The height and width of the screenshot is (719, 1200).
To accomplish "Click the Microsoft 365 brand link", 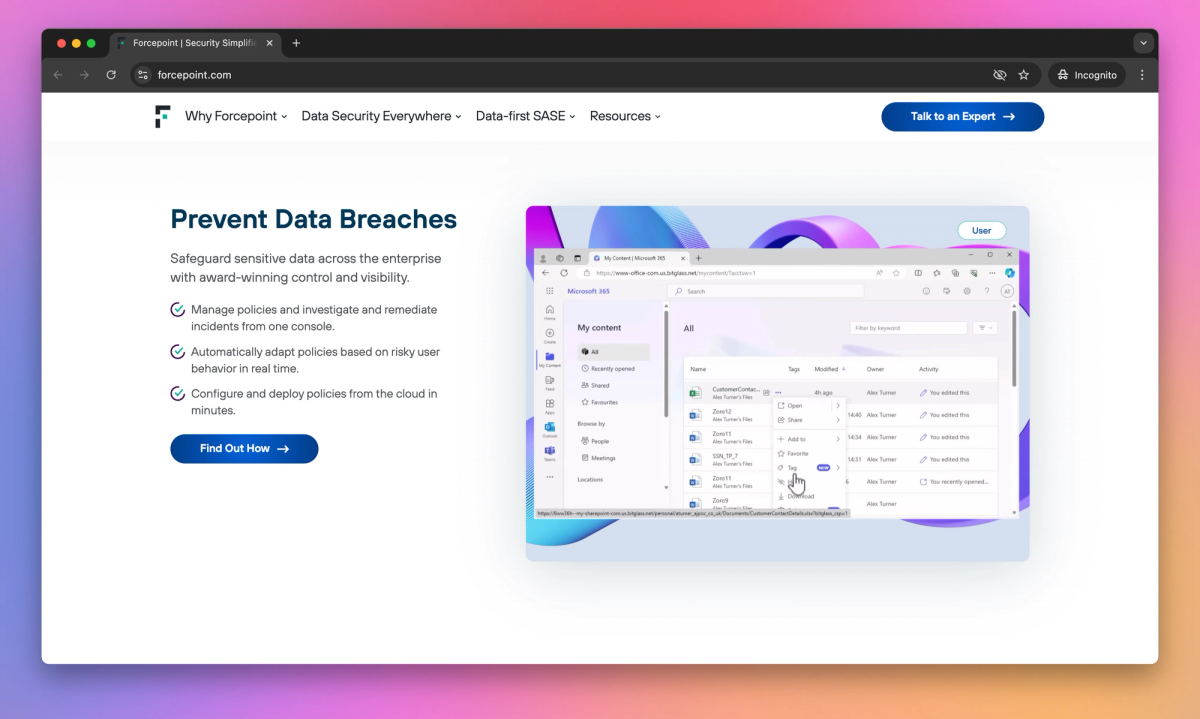I will pyautogui.click(x=588, y=291).
